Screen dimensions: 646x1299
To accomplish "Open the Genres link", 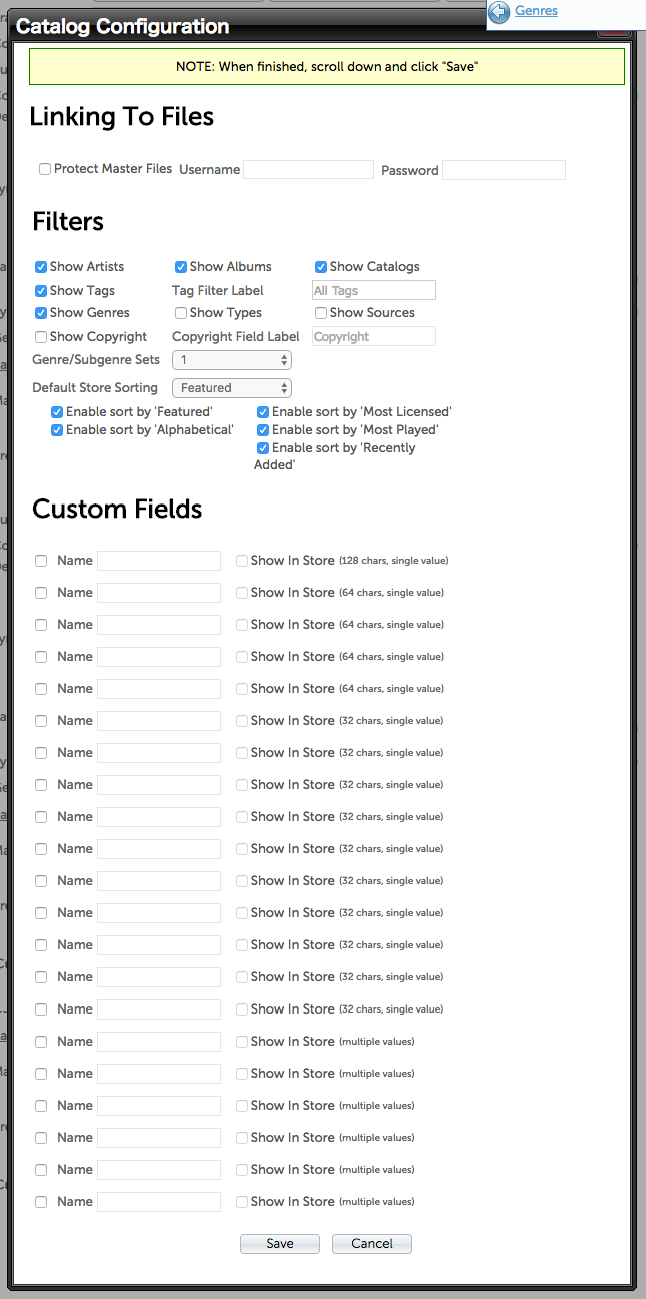I will [x=536, y=11].
